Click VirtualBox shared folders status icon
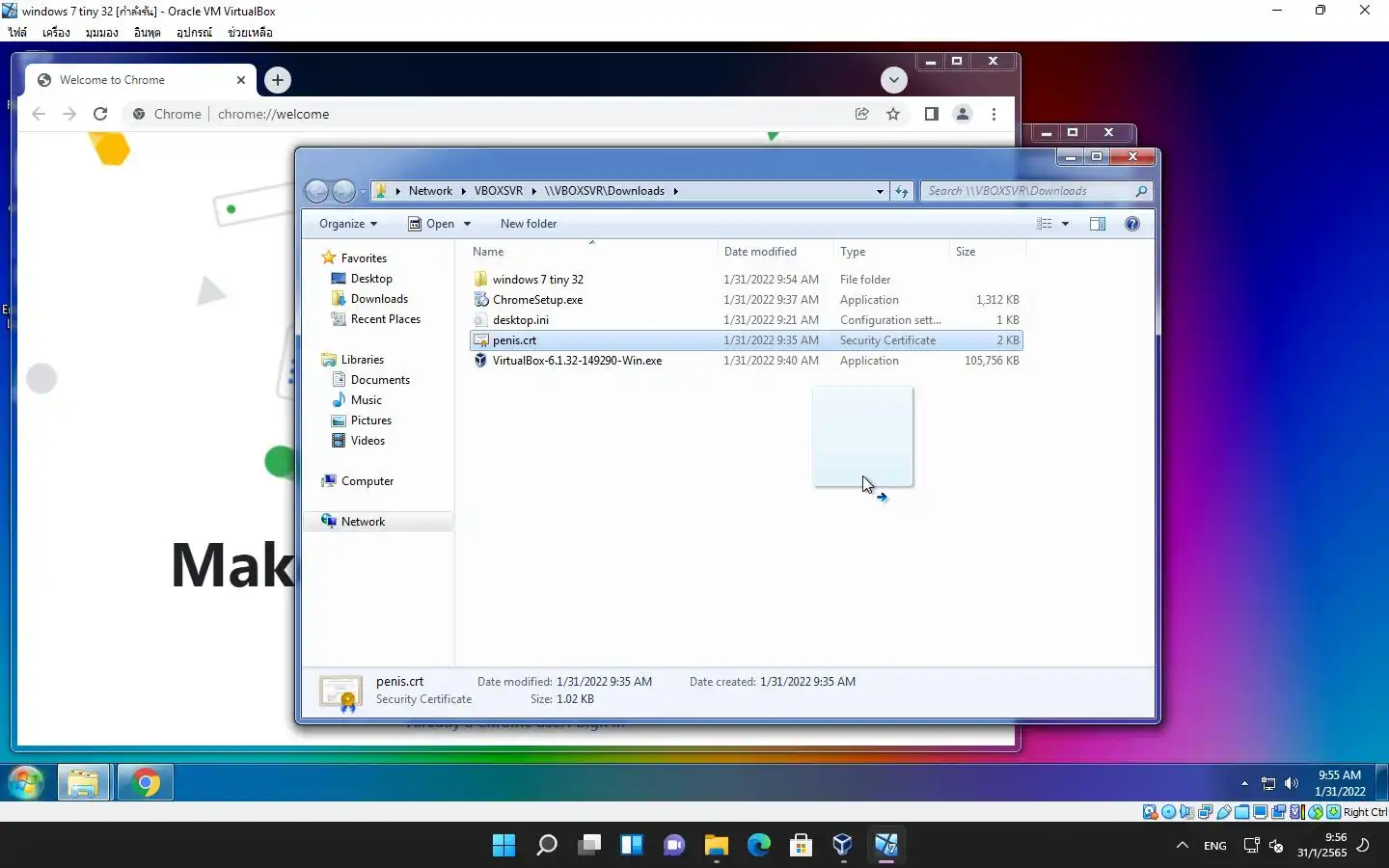Image resolution: width=1389 pixels, height=868 pixels. click(1242, 812)
